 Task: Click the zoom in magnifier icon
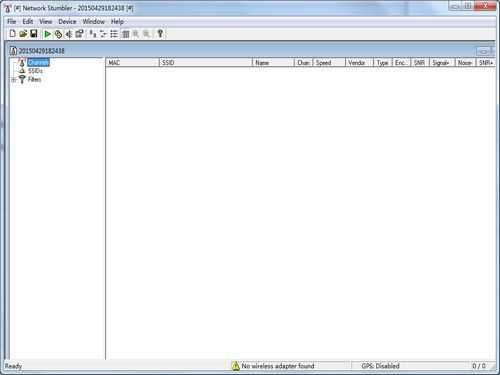point(136,34)
